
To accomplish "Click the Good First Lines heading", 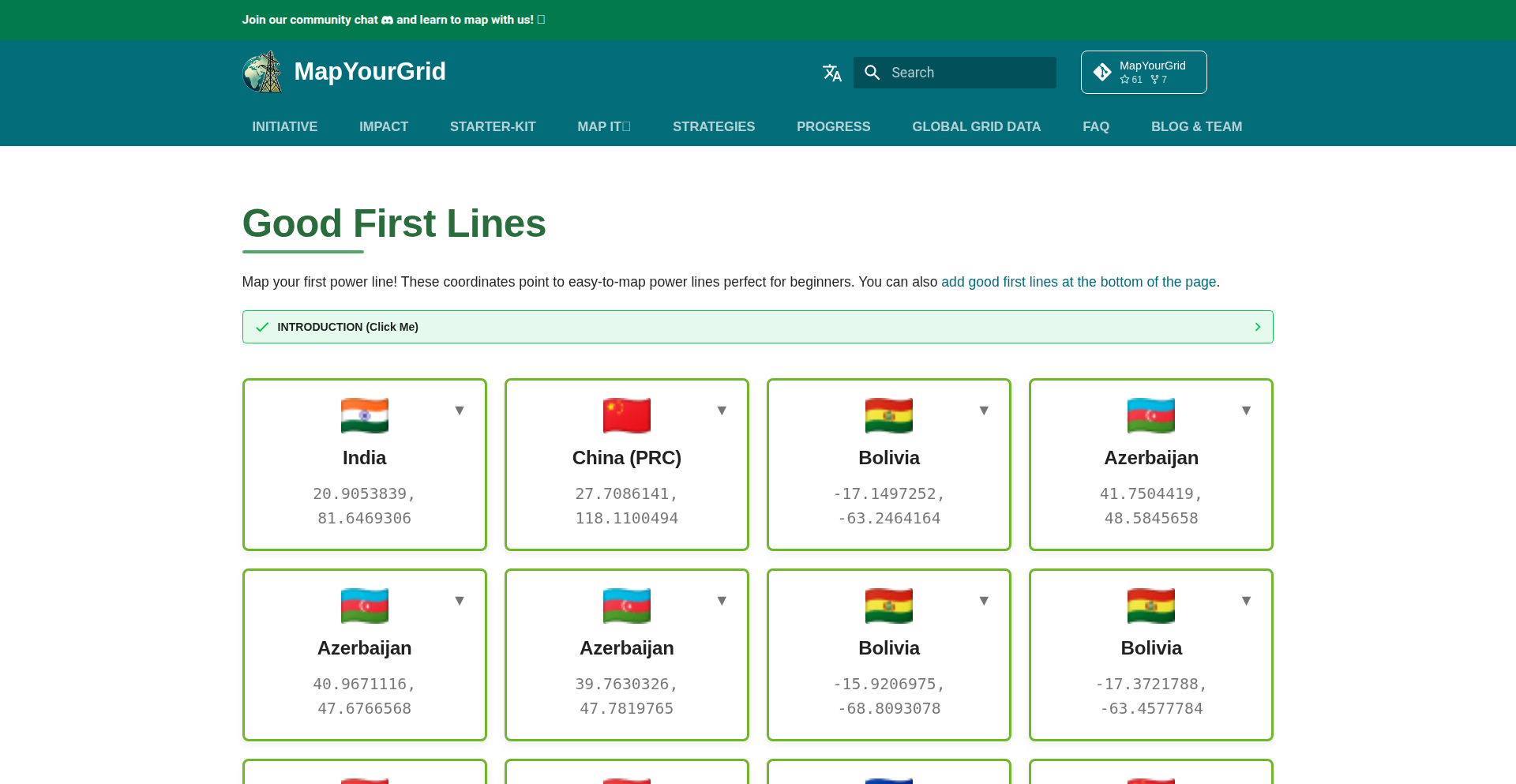I will 394,223.
